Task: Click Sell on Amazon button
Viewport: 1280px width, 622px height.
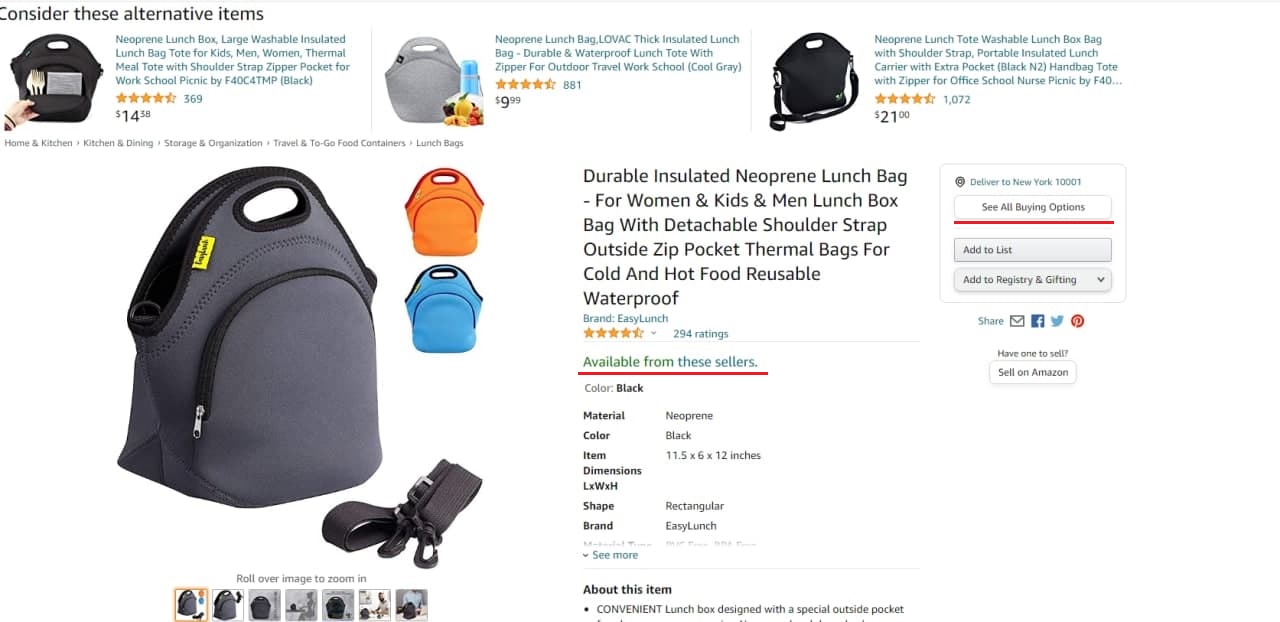Action: pos(1033,372)
